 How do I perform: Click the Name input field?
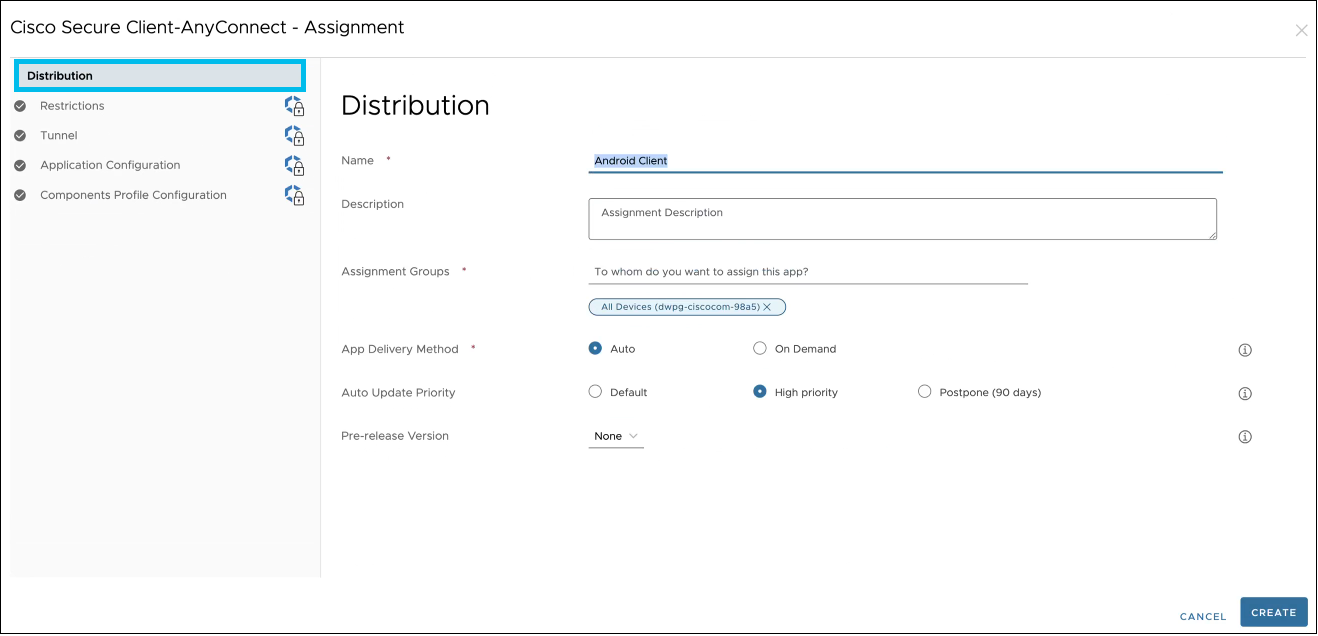[905, 161]
